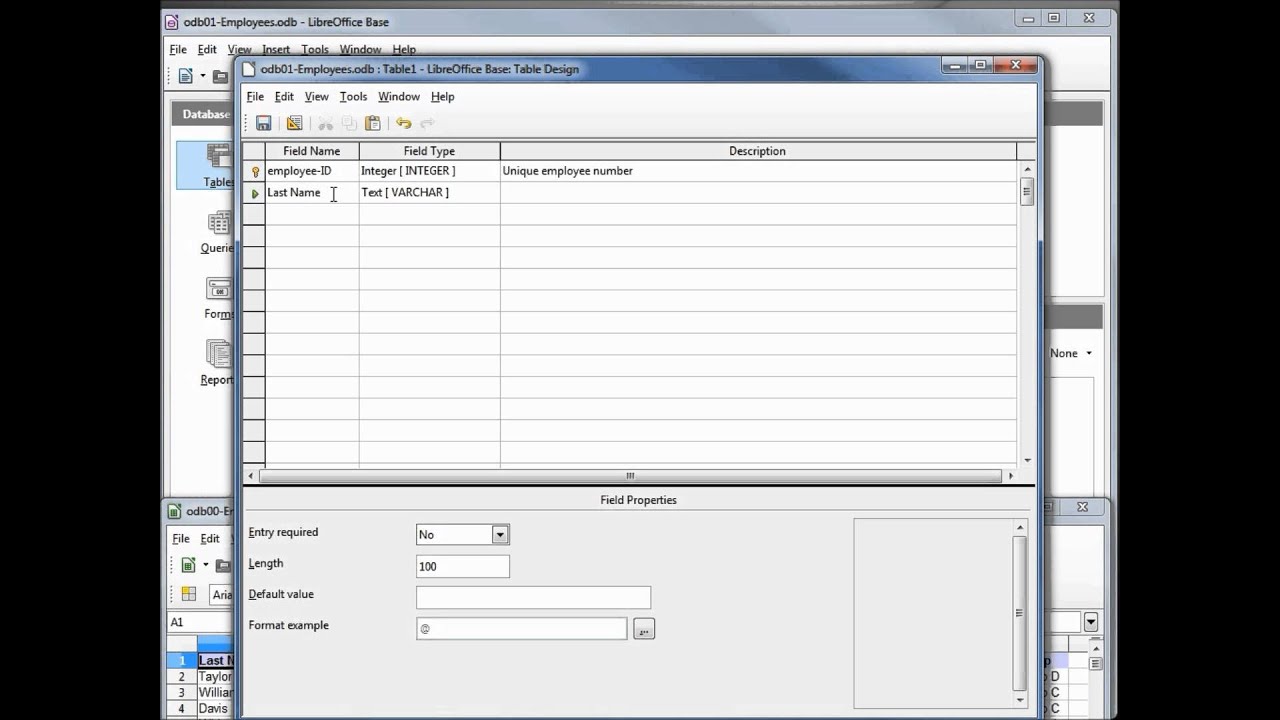Click the Length input field

pos(463,566)
